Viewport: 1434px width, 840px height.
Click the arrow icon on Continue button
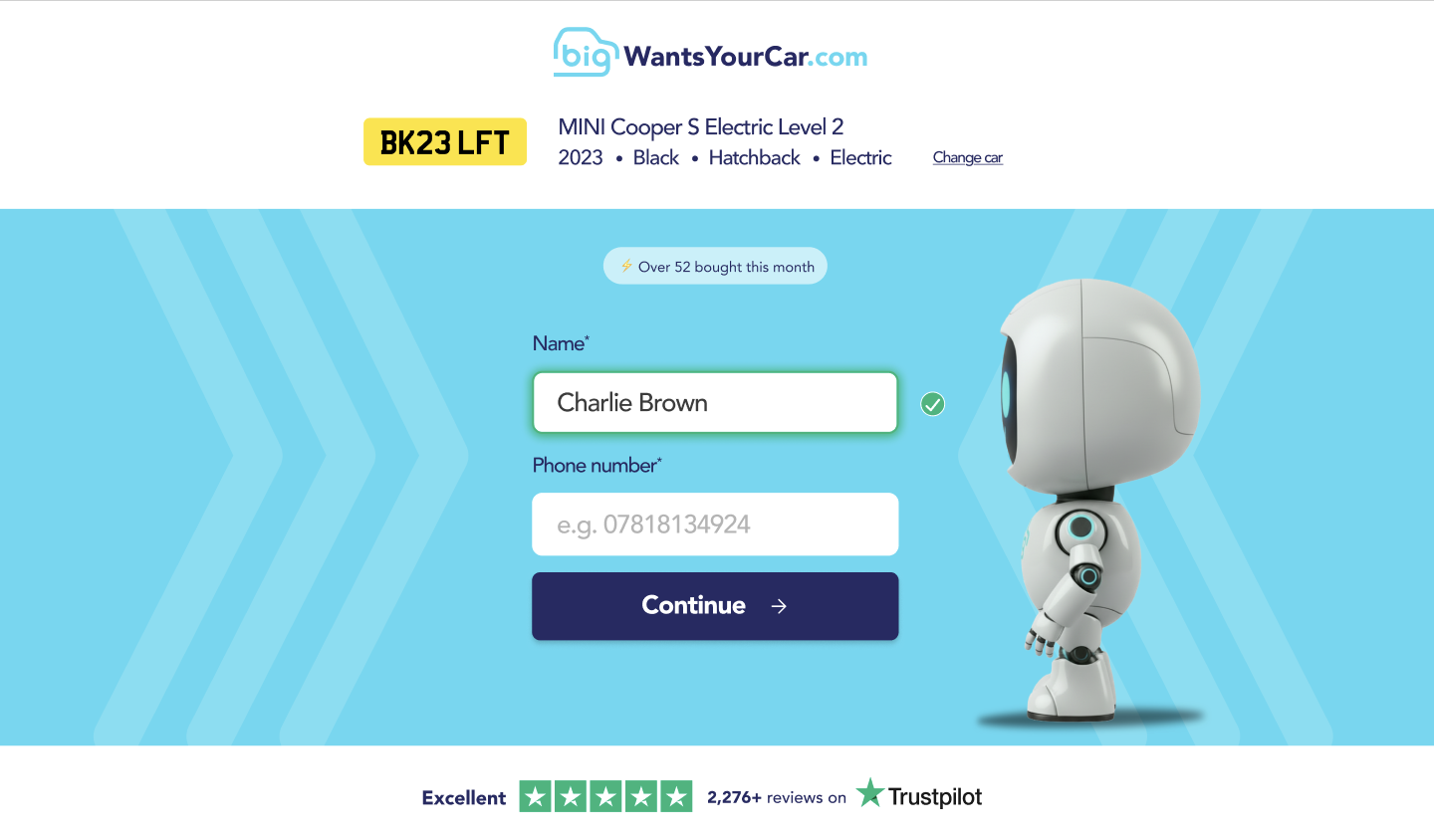(x=779, y=606)
